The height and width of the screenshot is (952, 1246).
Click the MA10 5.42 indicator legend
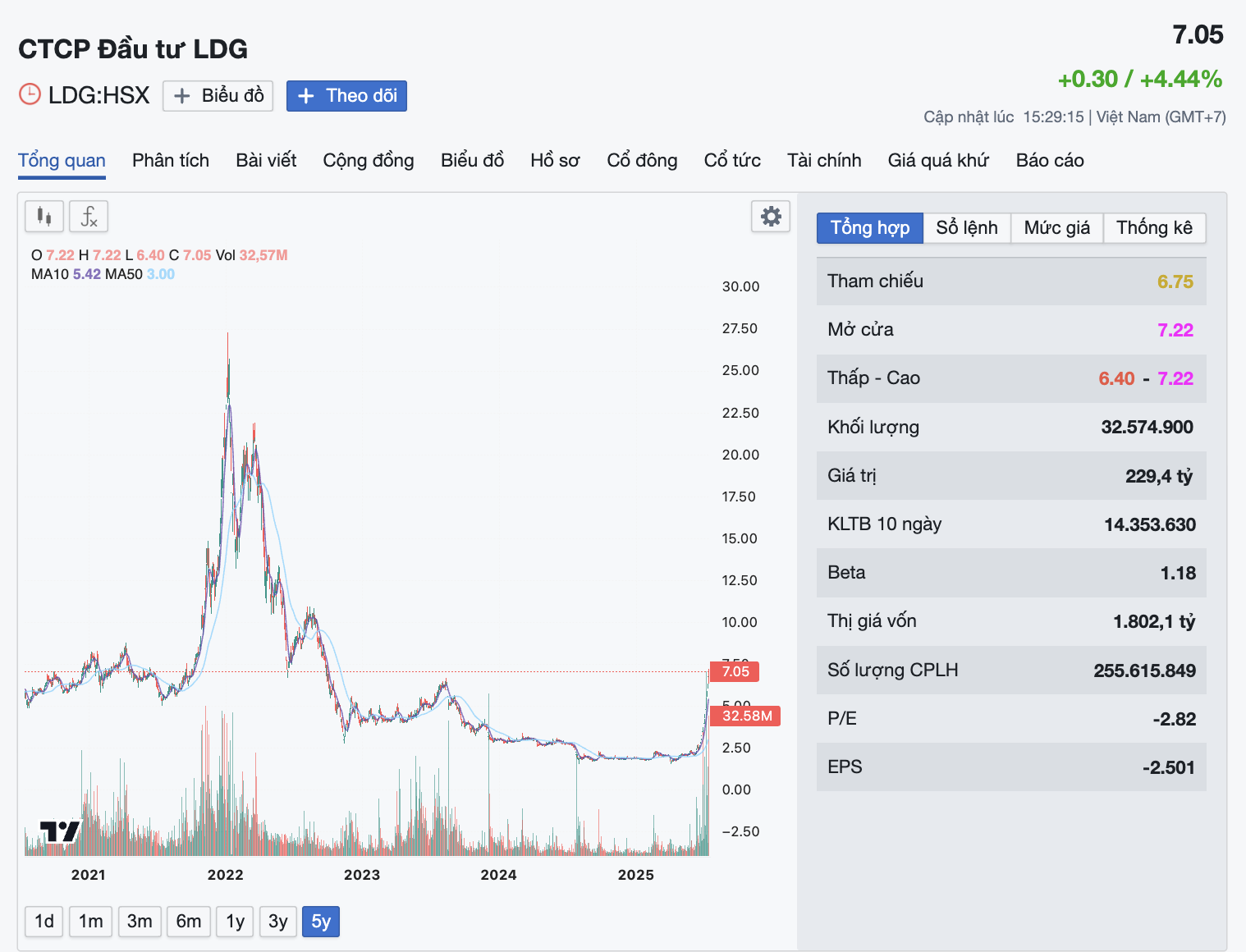pyautogui.click(x=66, y=274)
